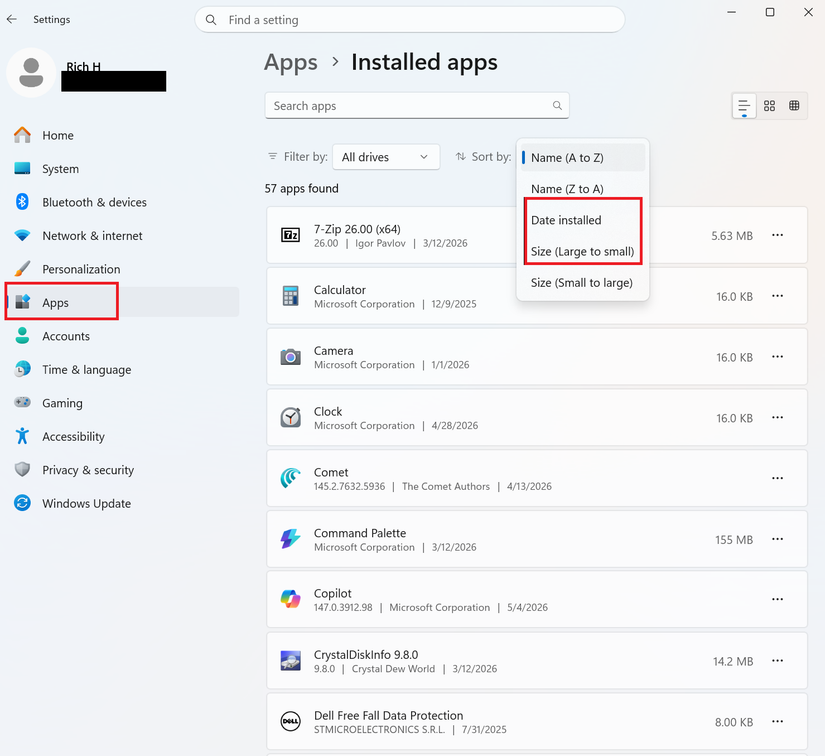Open more options for Calculator

tap(778, 296)
